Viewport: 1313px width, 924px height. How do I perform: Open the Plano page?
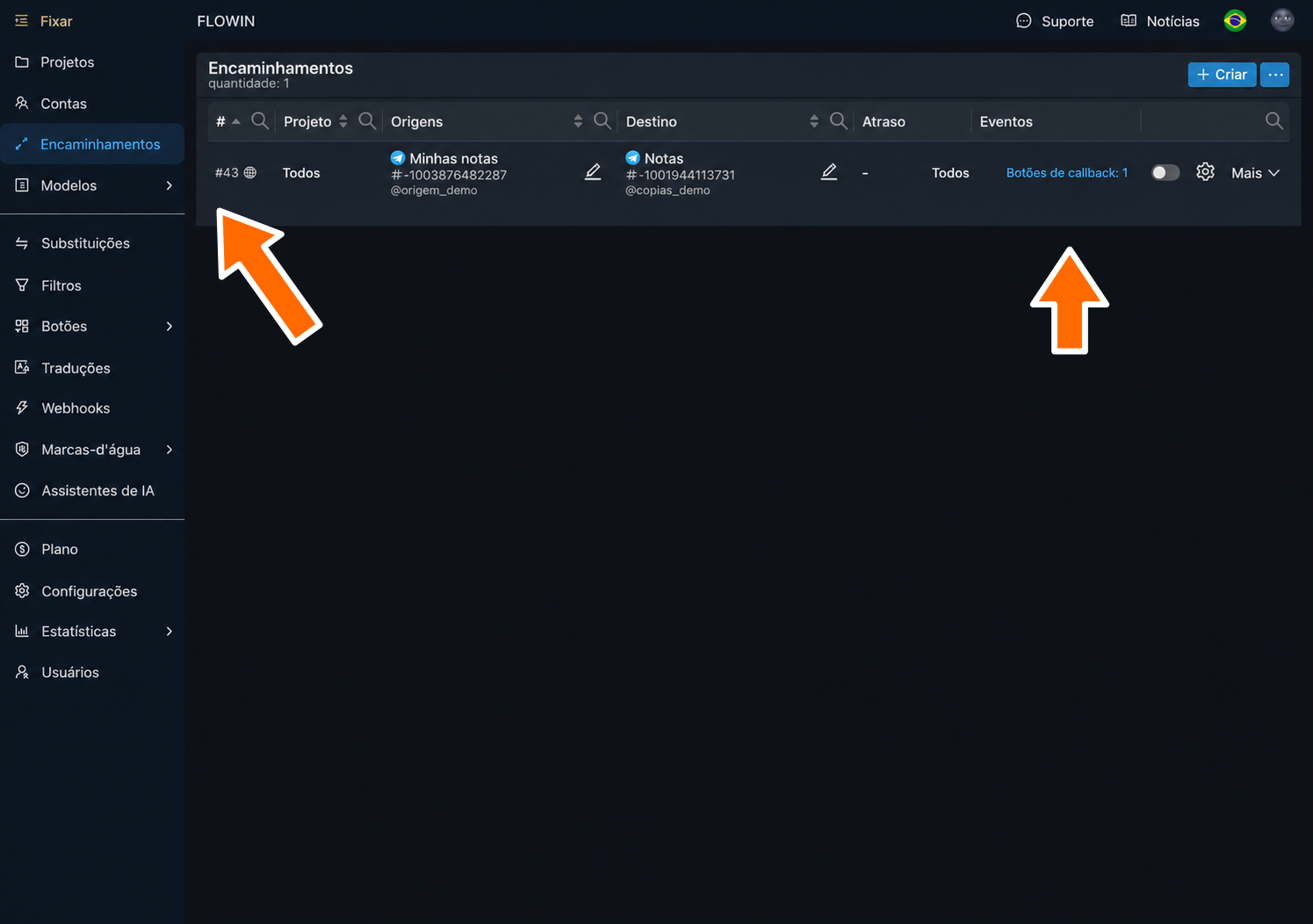[x=92, y=549]
